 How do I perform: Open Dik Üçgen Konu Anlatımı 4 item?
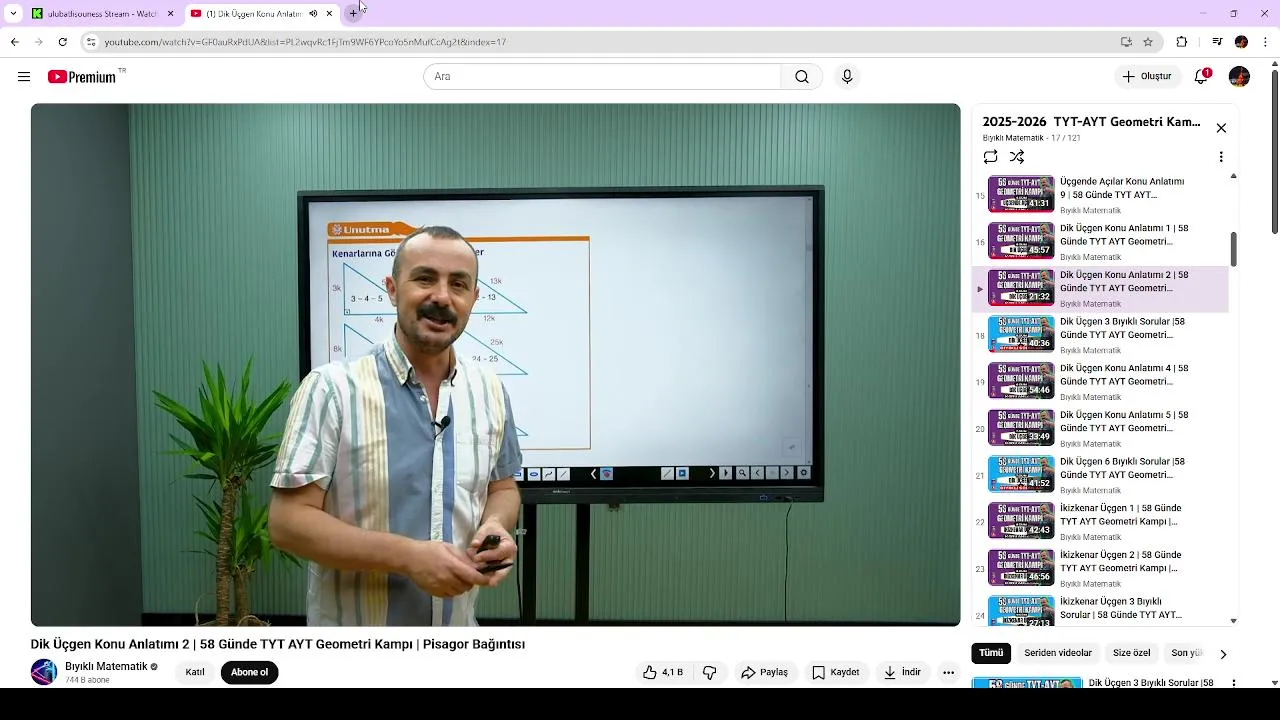(1100, 382)
